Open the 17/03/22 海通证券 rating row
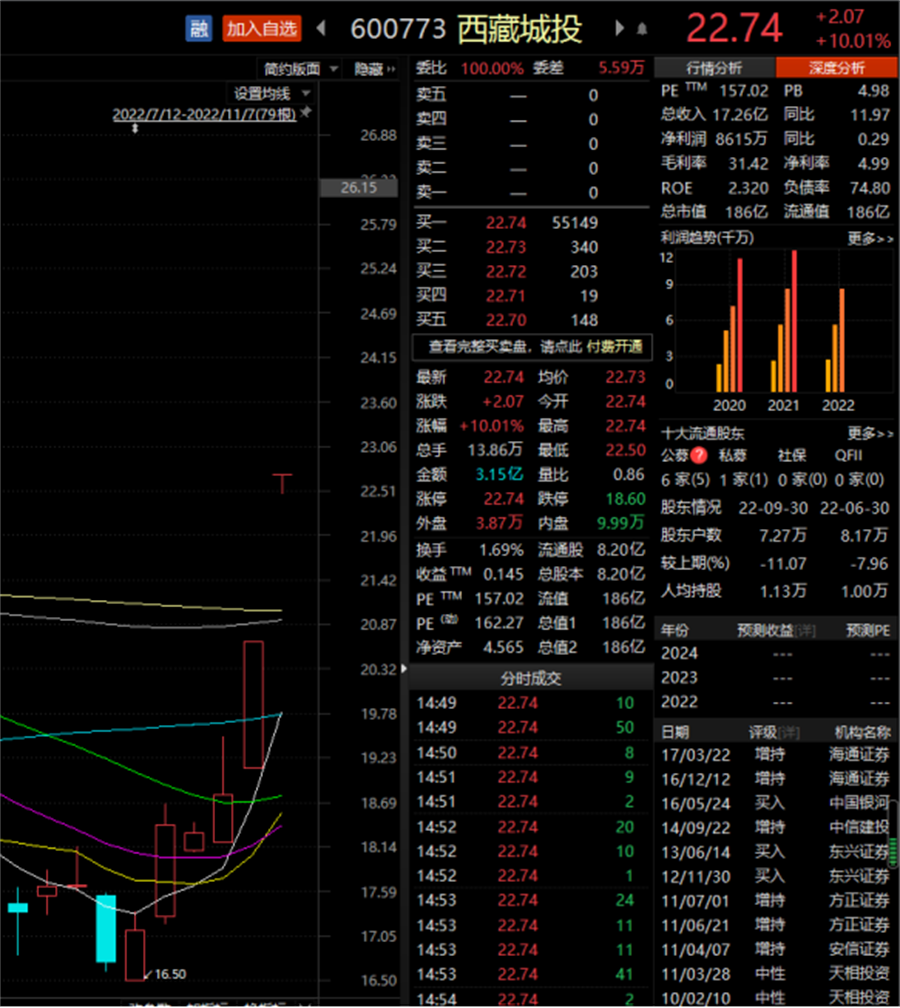This screenshot has width=900, height=1008. coord(776,755)
